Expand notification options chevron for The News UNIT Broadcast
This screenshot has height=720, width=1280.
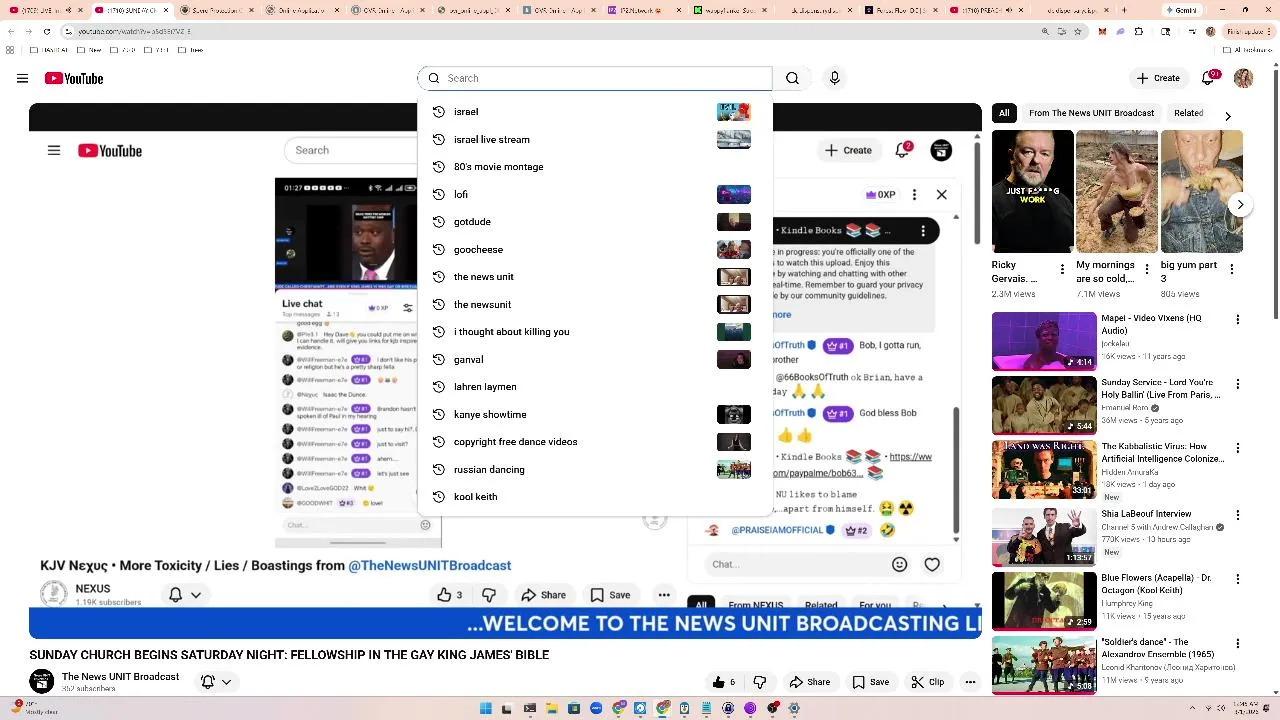[x=227, y=682]
